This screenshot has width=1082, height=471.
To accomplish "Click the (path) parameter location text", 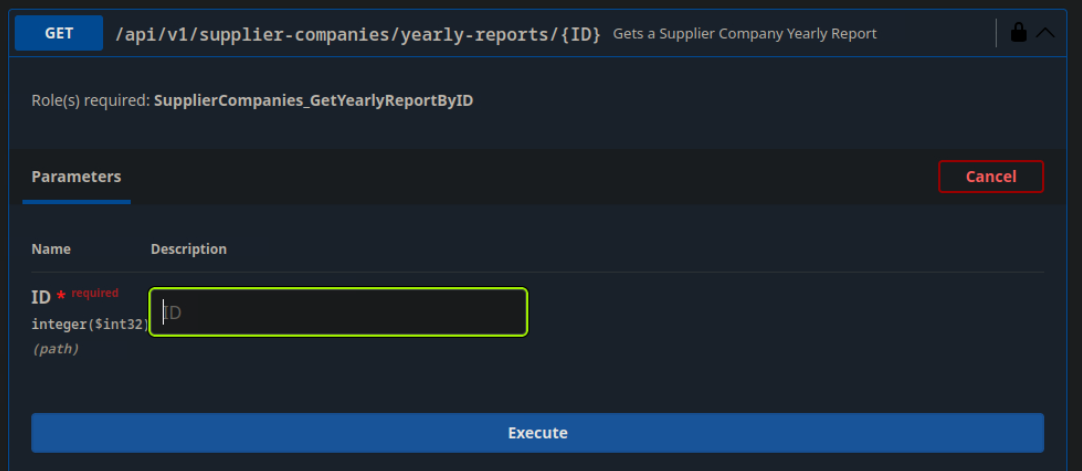I will click(x=55, y=349).
